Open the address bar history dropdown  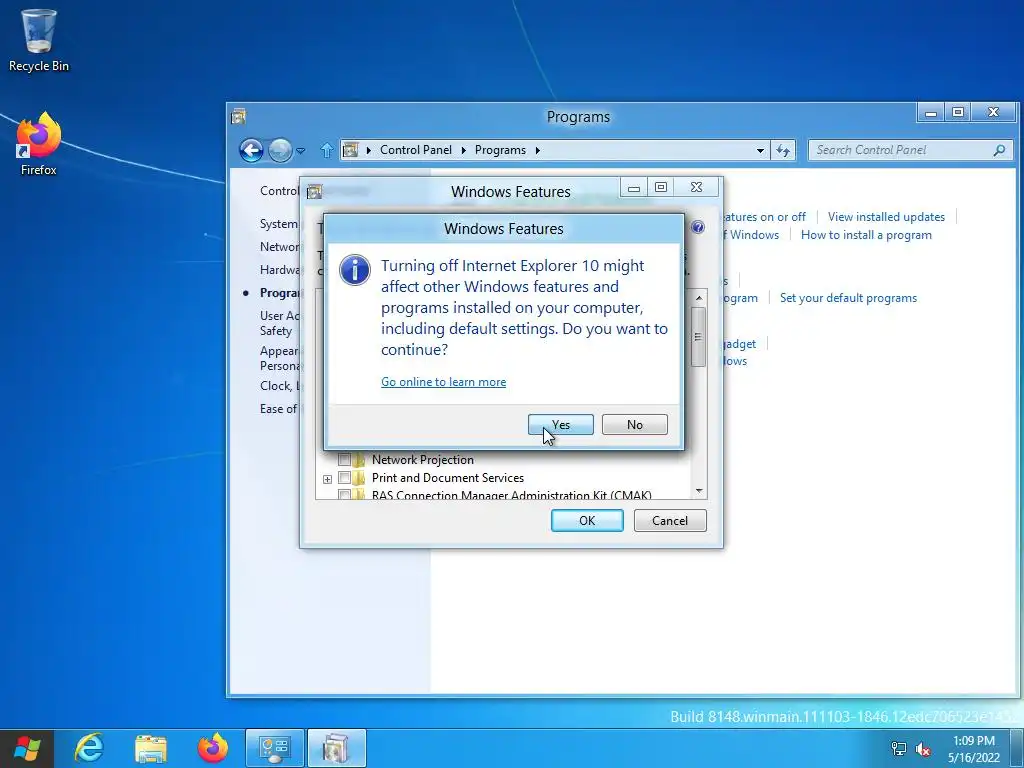[x=760, y=150]
